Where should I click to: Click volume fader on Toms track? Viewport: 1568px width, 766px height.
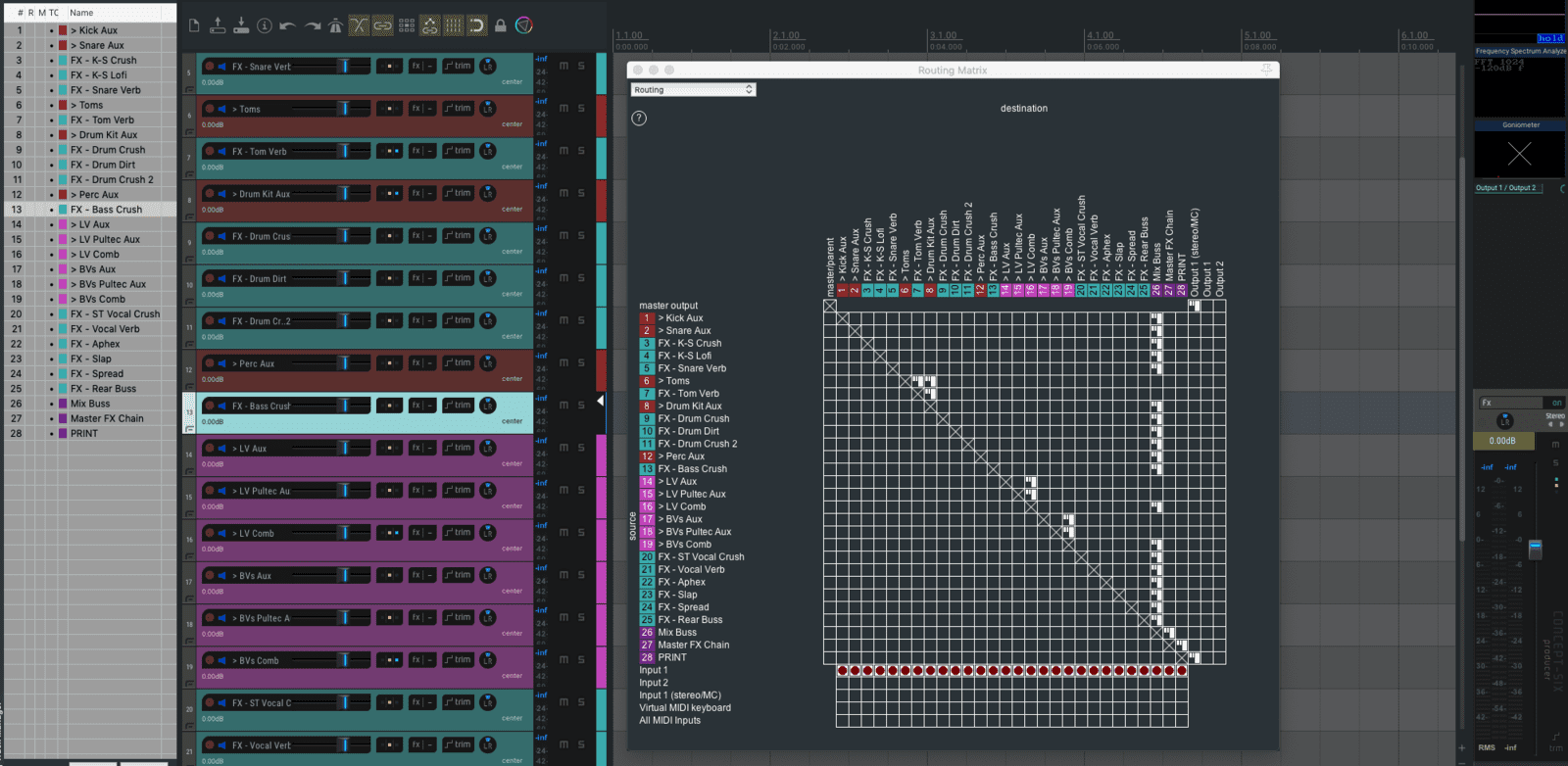click(344, 109)
